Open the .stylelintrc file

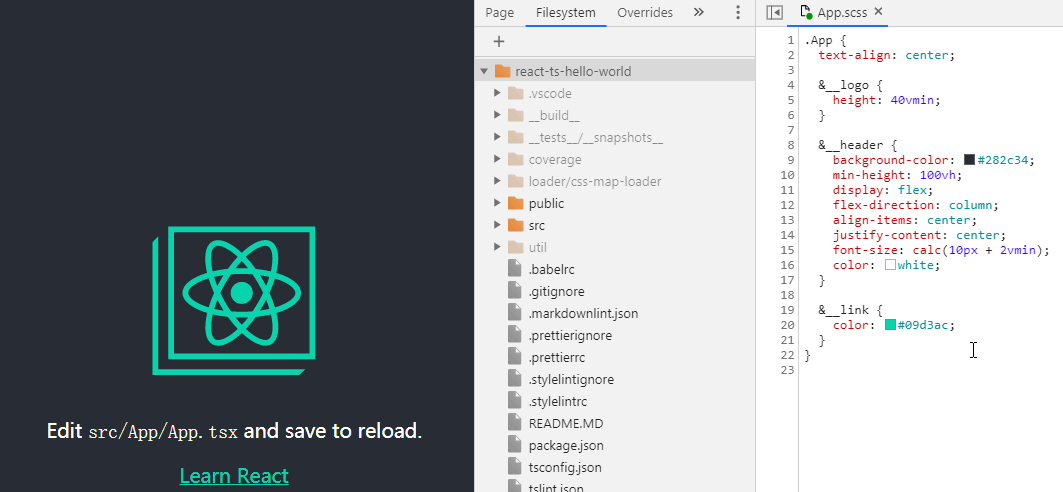pyautogui.click(x=558, y=401)
